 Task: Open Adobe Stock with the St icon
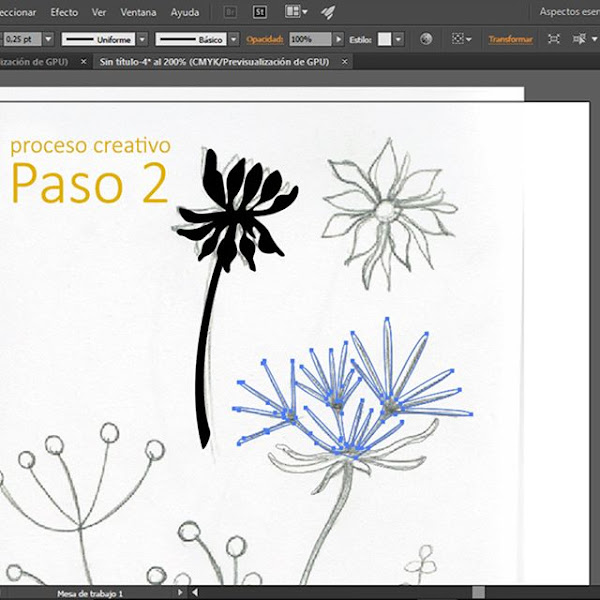(x=259, y=12)
